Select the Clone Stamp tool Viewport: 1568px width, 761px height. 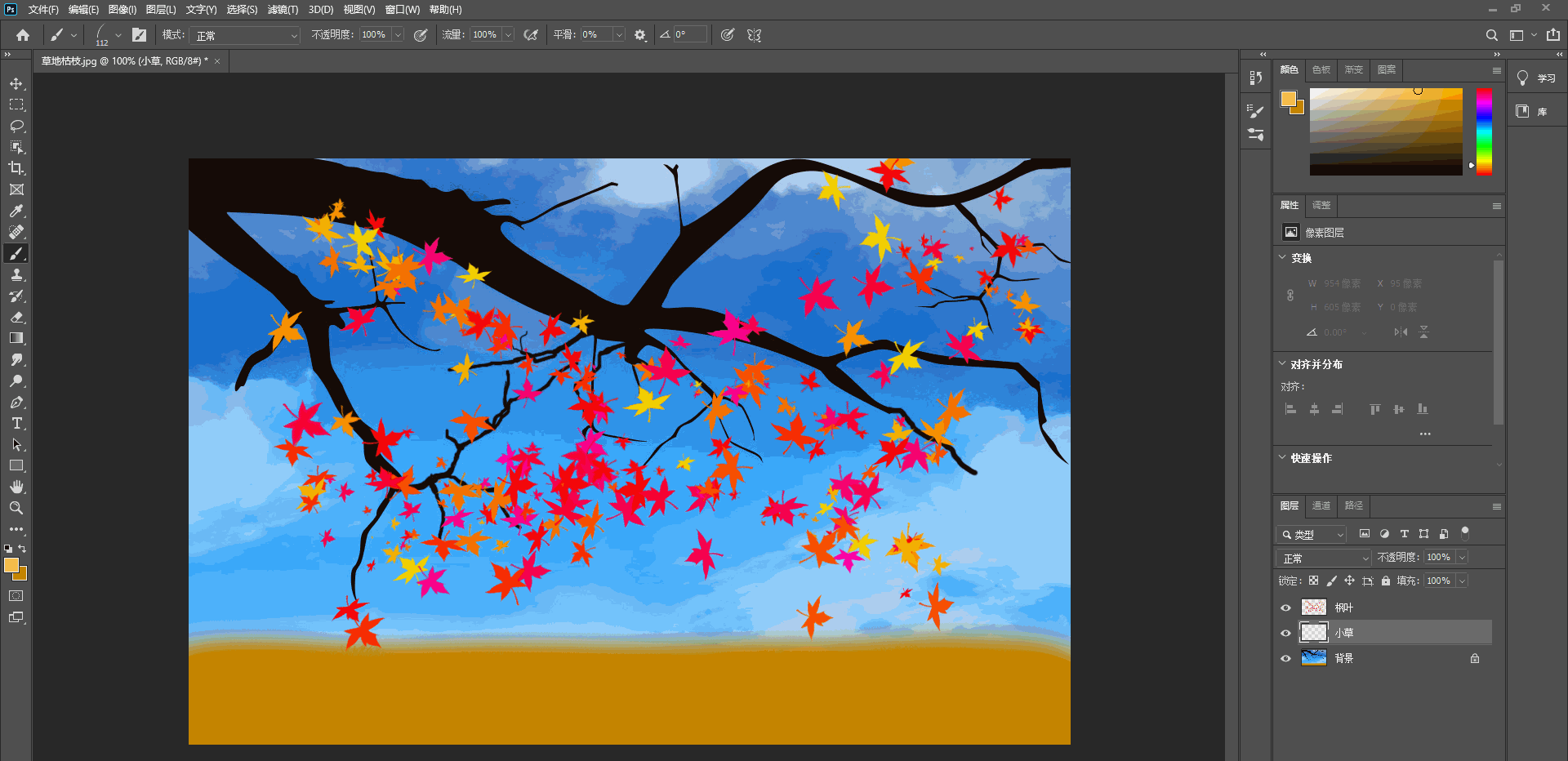16,274
